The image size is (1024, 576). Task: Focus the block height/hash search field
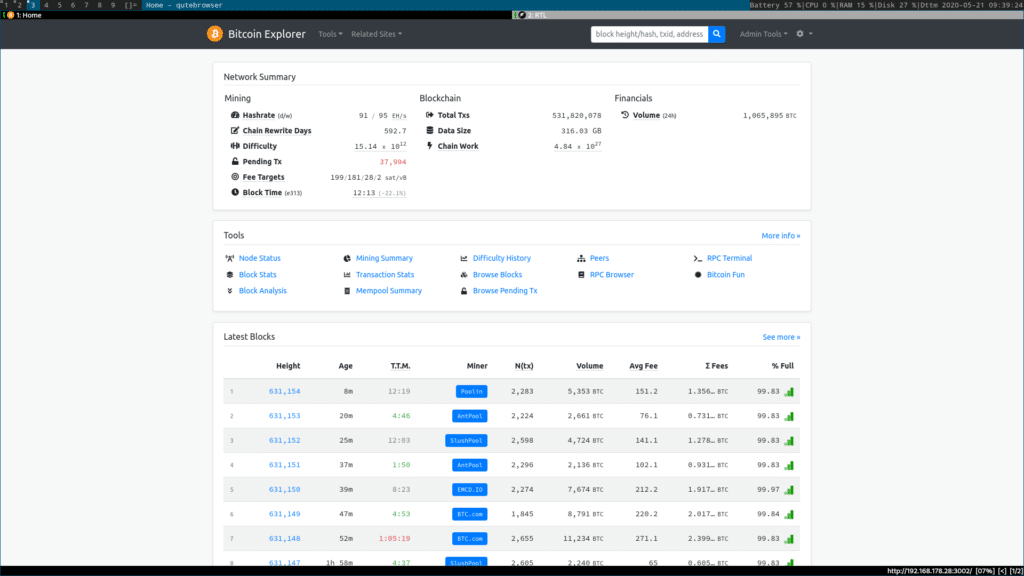point(649,34)
